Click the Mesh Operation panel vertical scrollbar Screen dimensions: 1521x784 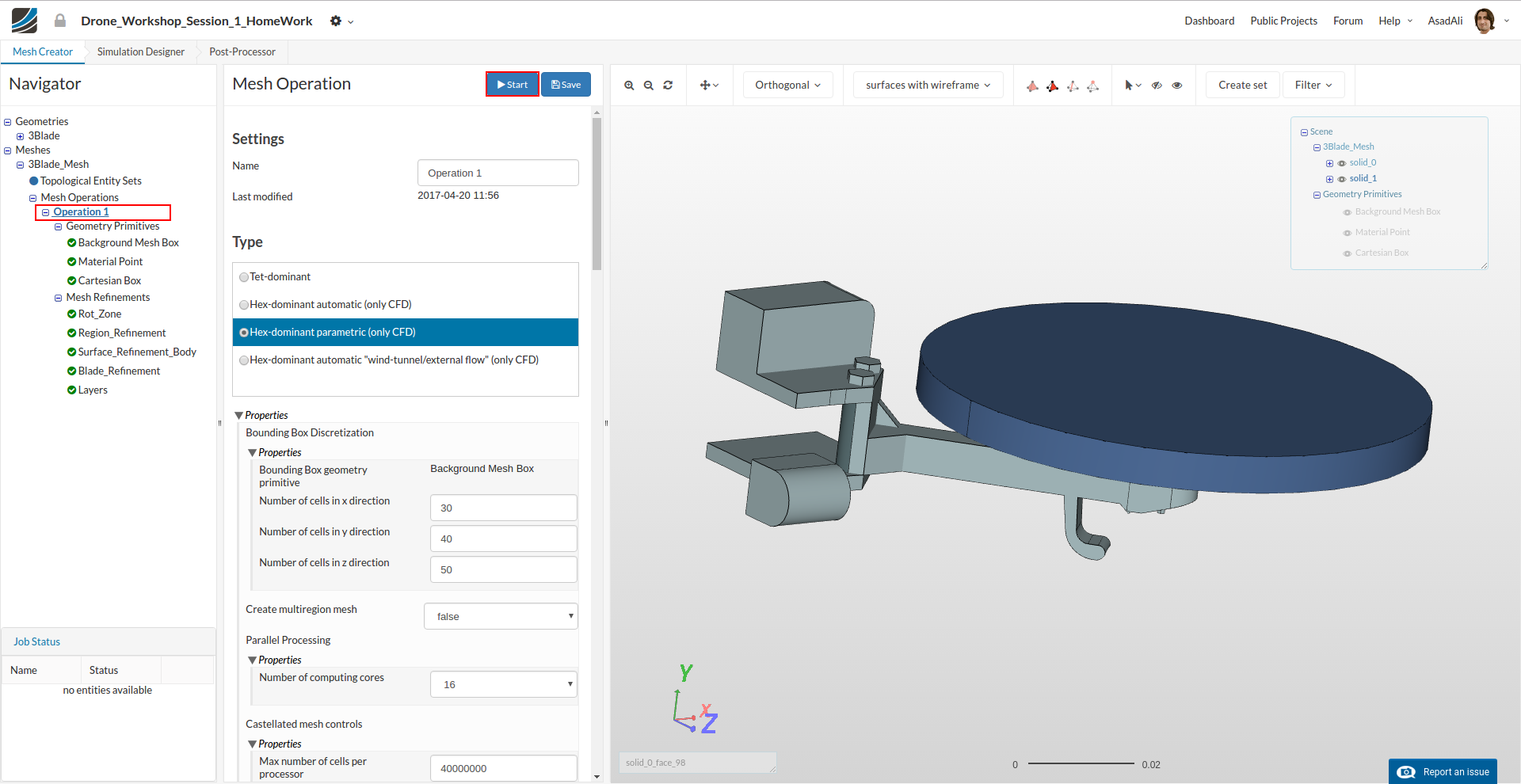pos(597,194)
